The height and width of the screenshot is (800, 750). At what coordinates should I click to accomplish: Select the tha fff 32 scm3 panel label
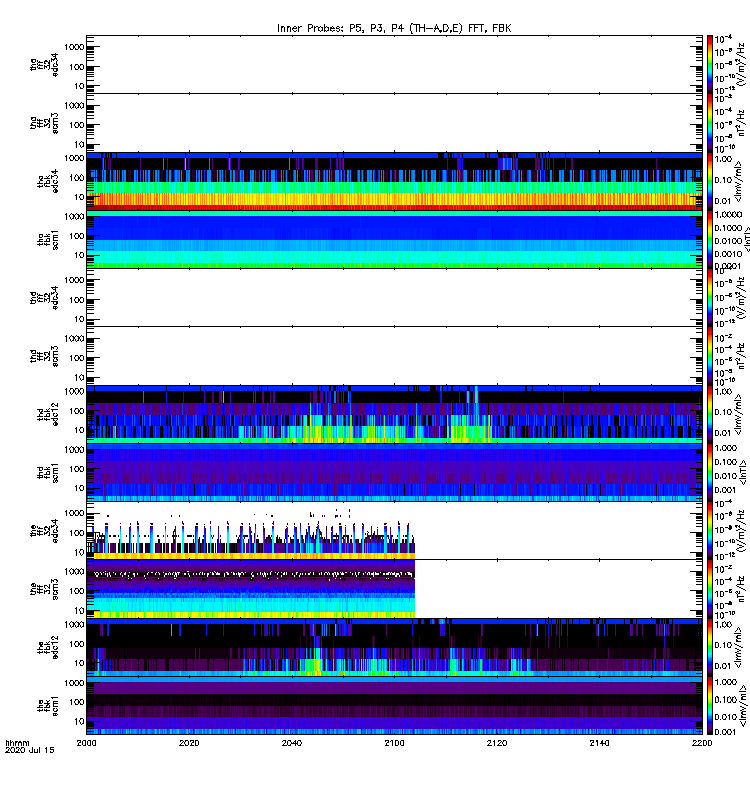(44, 123)
